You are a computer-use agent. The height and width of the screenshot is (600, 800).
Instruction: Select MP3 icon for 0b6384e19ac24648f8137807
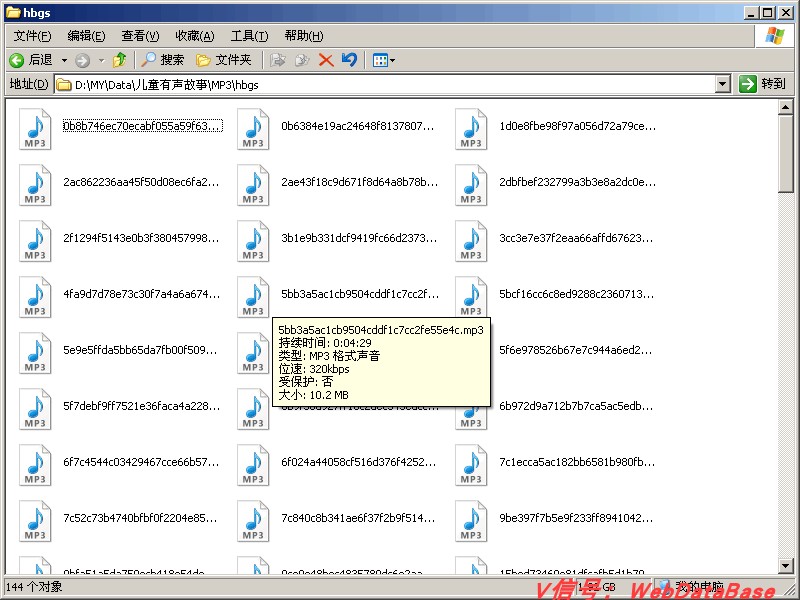click(x=253, y=129)
